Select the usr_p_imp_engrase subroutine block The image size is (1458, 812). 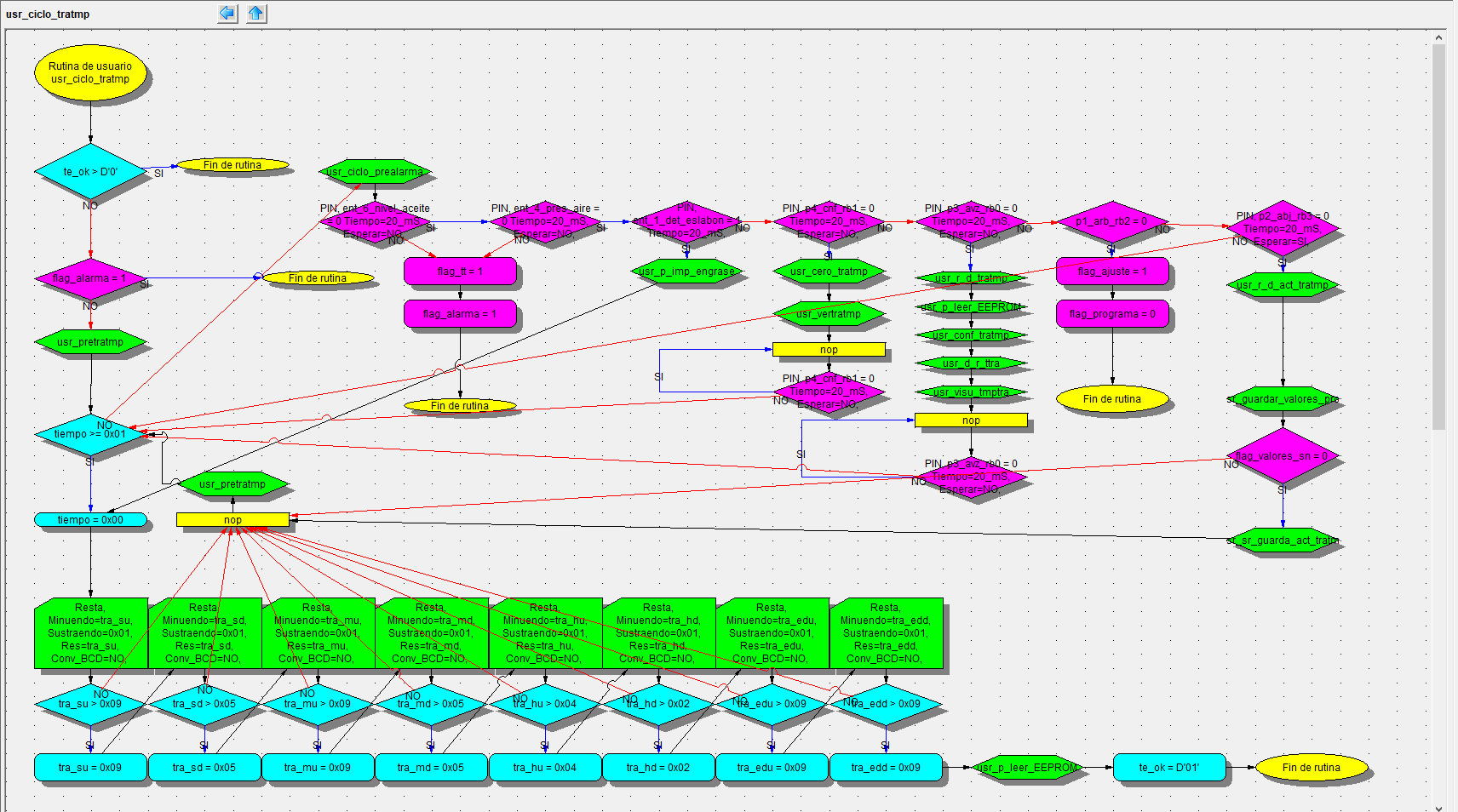point(686,272)
